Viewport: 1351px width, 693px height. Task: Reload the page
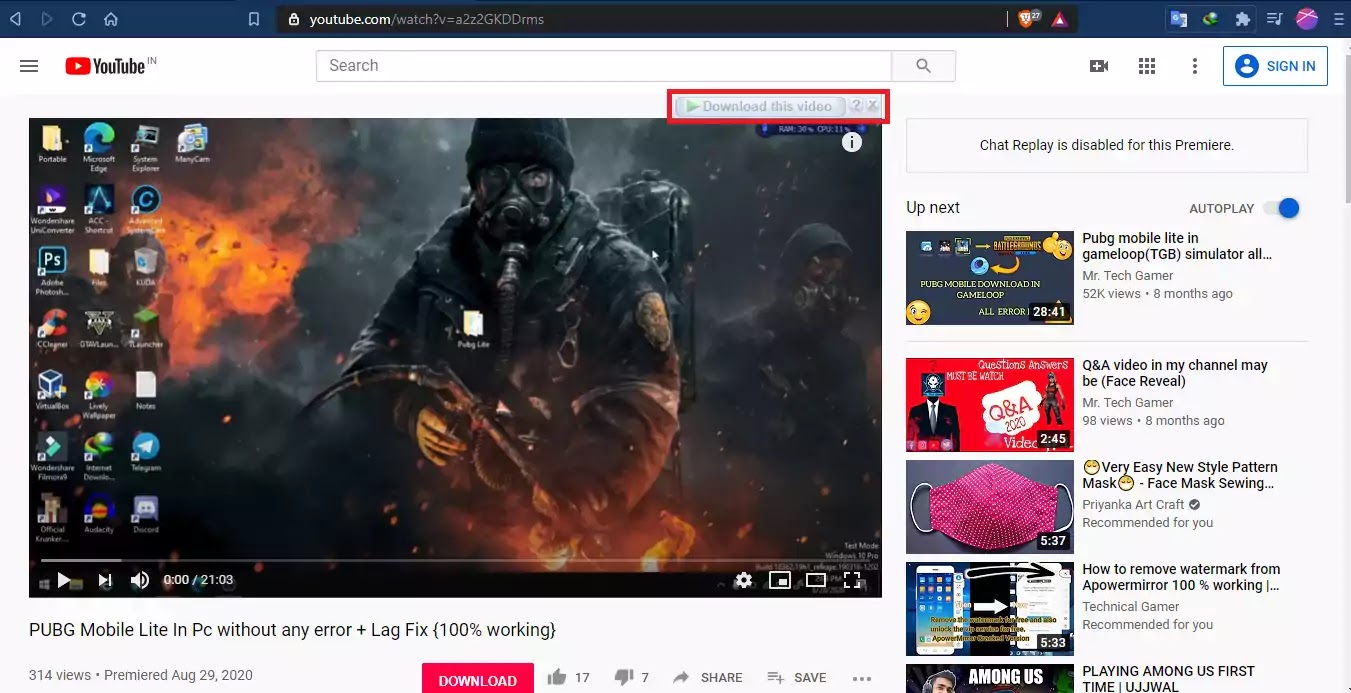[x=79, y=19]
